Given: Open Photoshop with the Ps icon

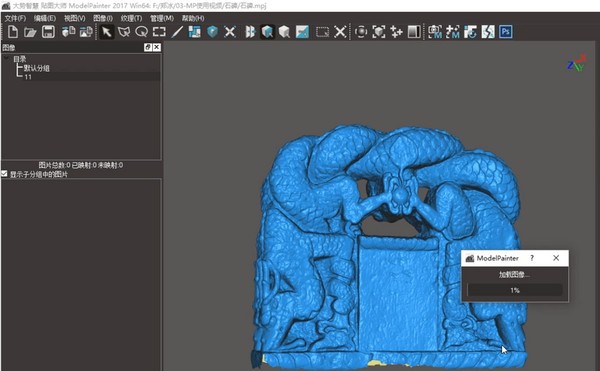Looking at the screenshot, I should [x=505, y=32].
